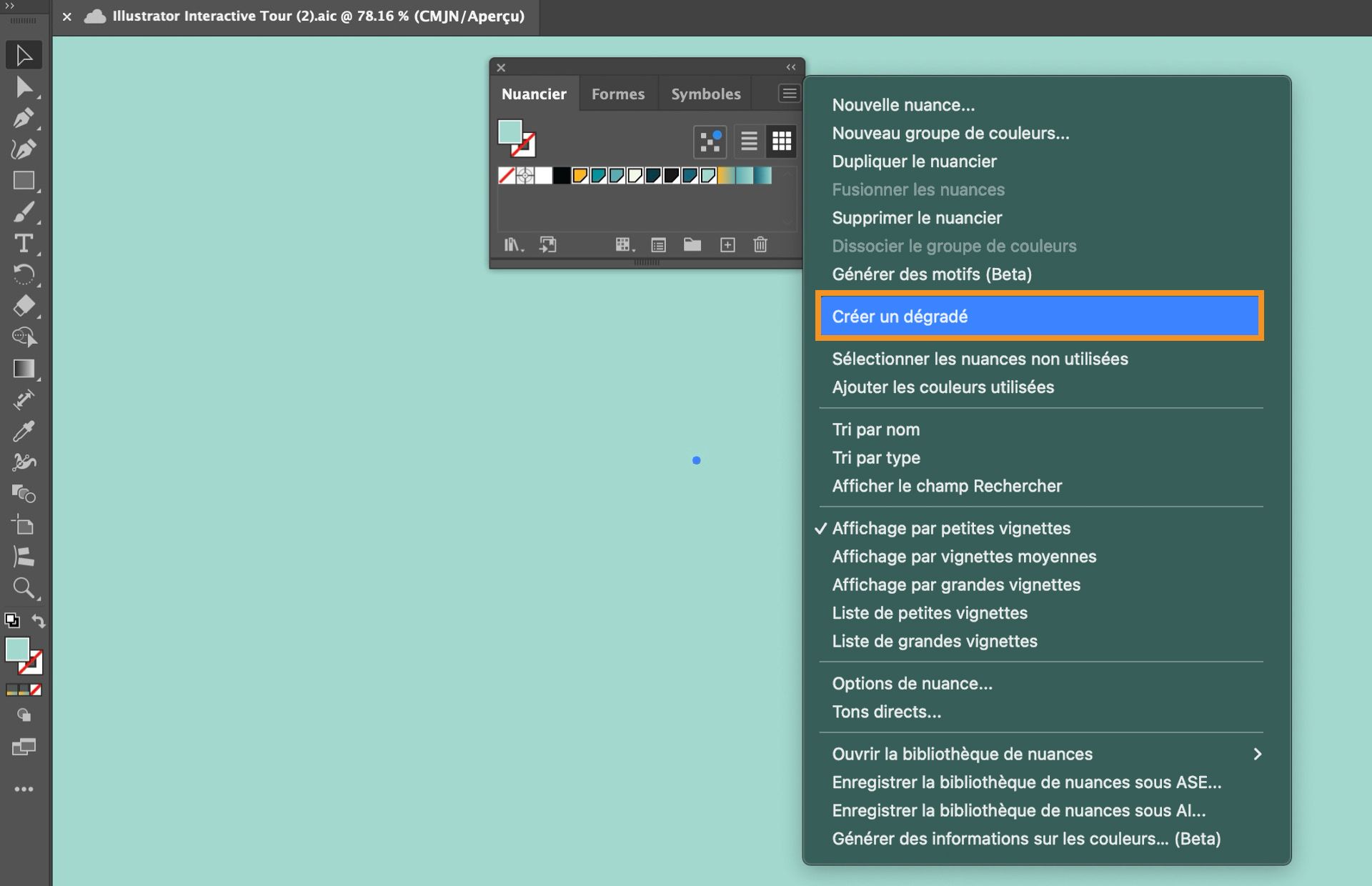Select the Eraser tool
Image resolution: width=1372 pixels, height=886 pixels.
[x=24, y=306]
